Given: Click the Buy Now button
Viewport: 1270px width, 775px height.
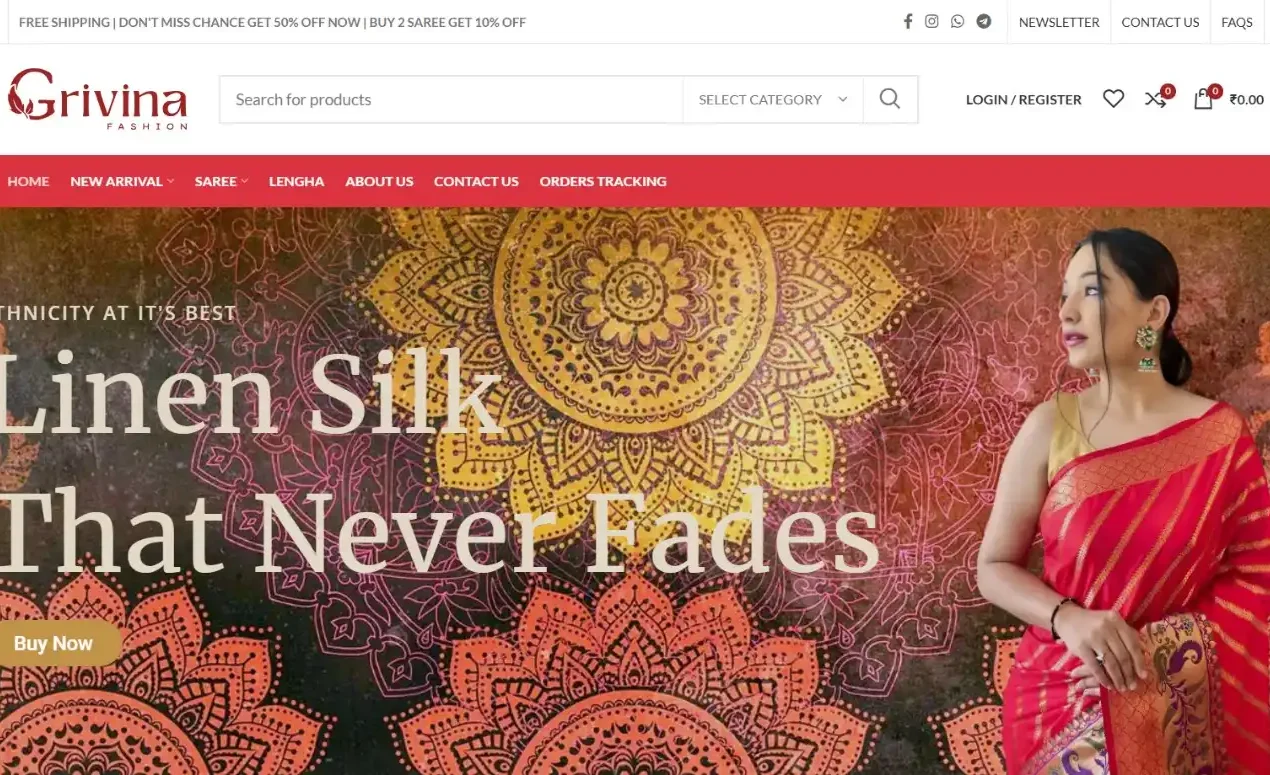Looking at the screenshot, I should [55, 643].
